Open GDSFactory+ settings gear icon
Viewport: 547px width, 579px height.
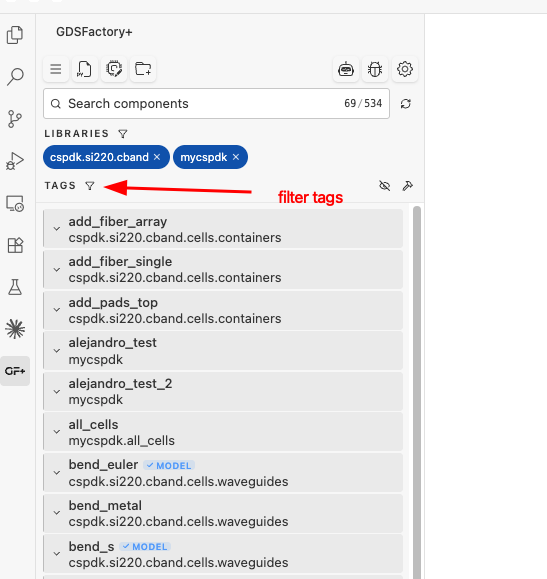(x=405, y=69)
